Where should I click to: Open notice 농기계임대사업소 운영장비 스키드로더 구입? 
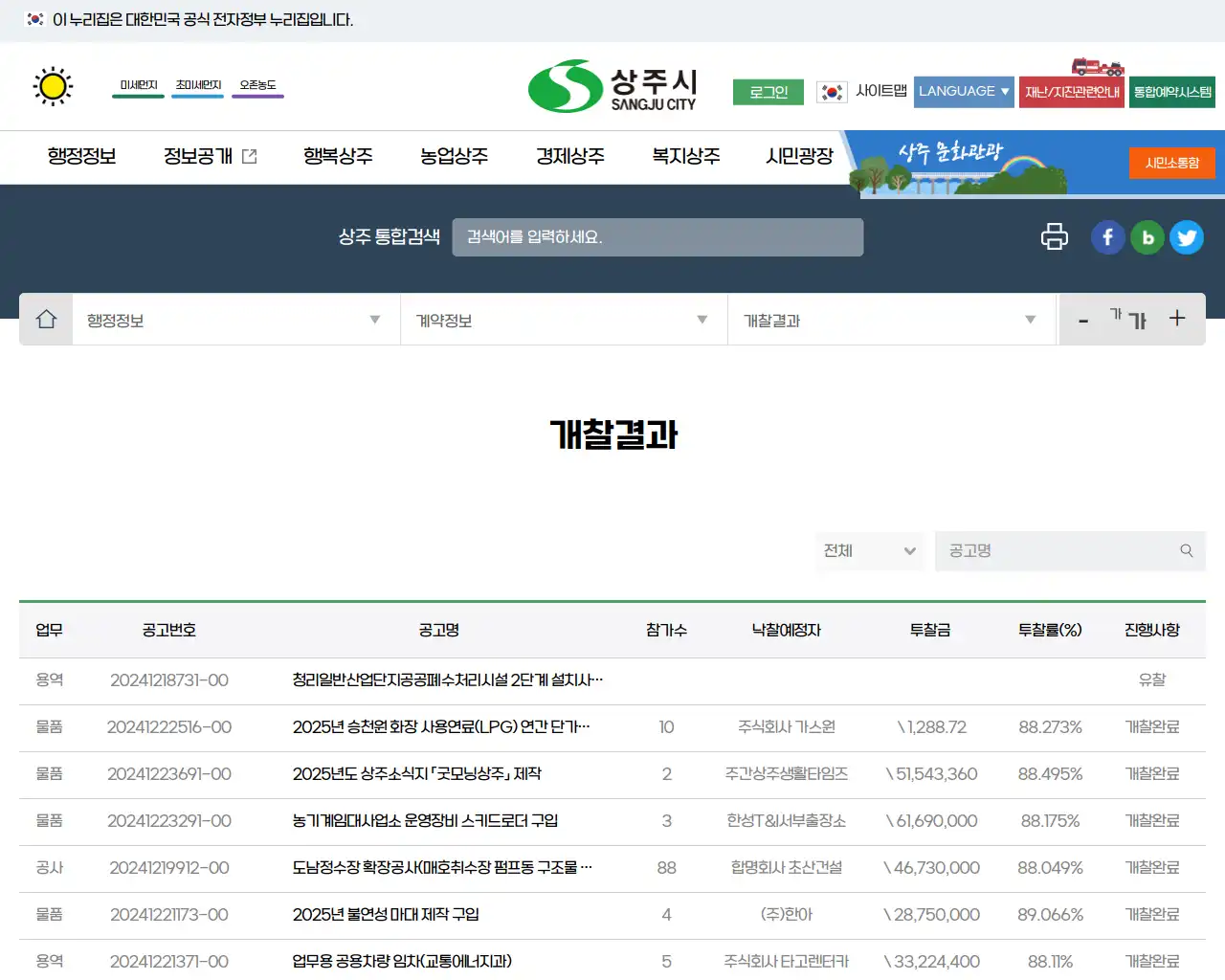(425, 821)
